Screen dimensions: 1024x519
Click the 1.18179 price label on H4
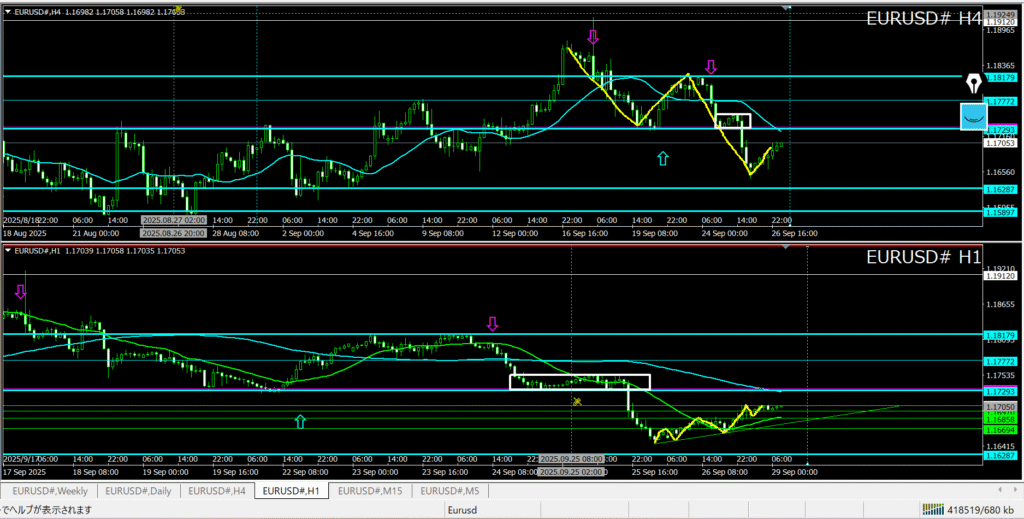[x=1000, y=77]
